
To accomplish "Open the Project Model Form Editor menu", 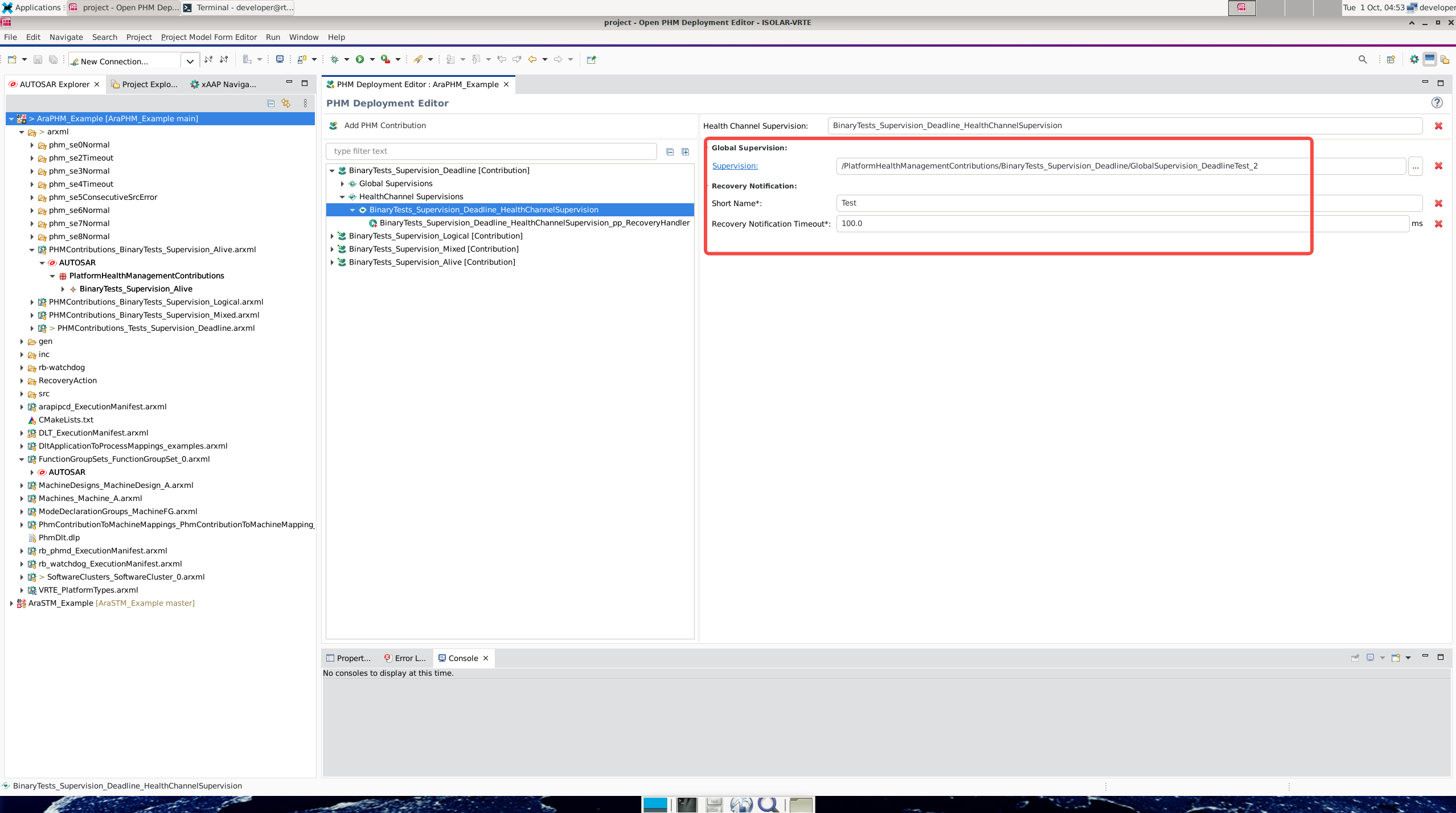I will coord(208,37).
